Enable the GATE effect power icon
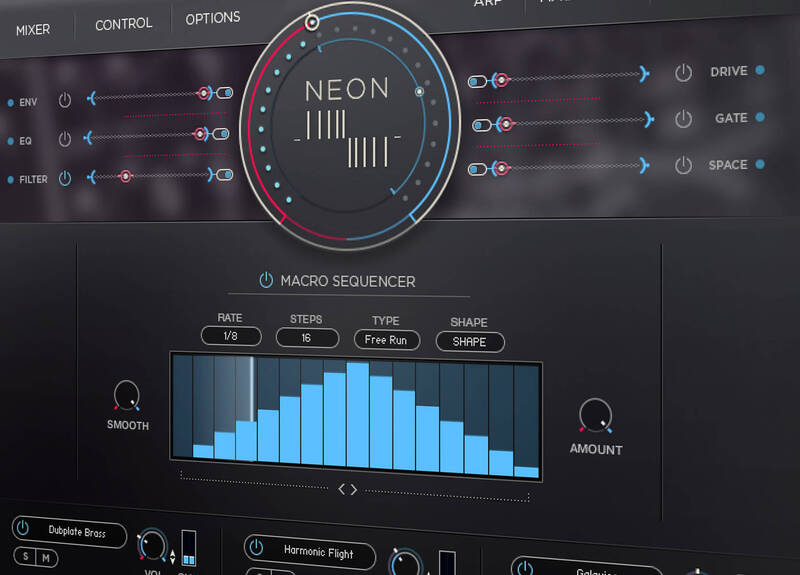This screenshot has height=575, width=800. 683,119
